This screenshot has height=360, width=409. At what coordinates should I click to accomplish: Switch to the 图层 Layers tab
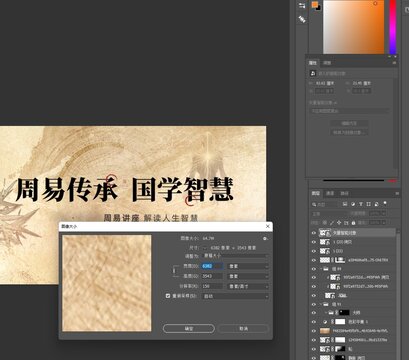tap(315, 193)
